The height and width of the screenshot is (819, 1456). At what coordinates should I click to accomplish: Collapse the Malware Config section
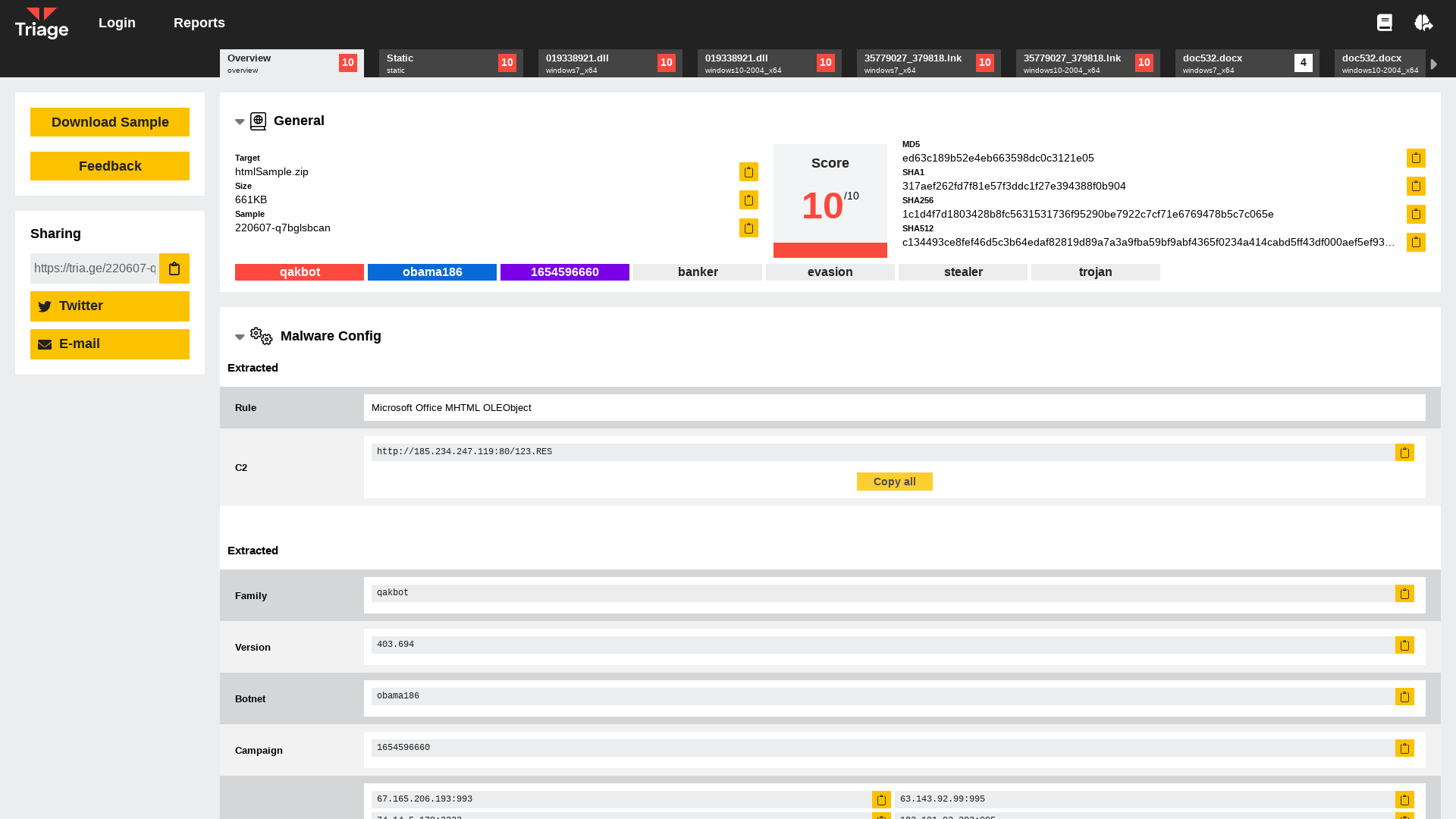point(240,337)
